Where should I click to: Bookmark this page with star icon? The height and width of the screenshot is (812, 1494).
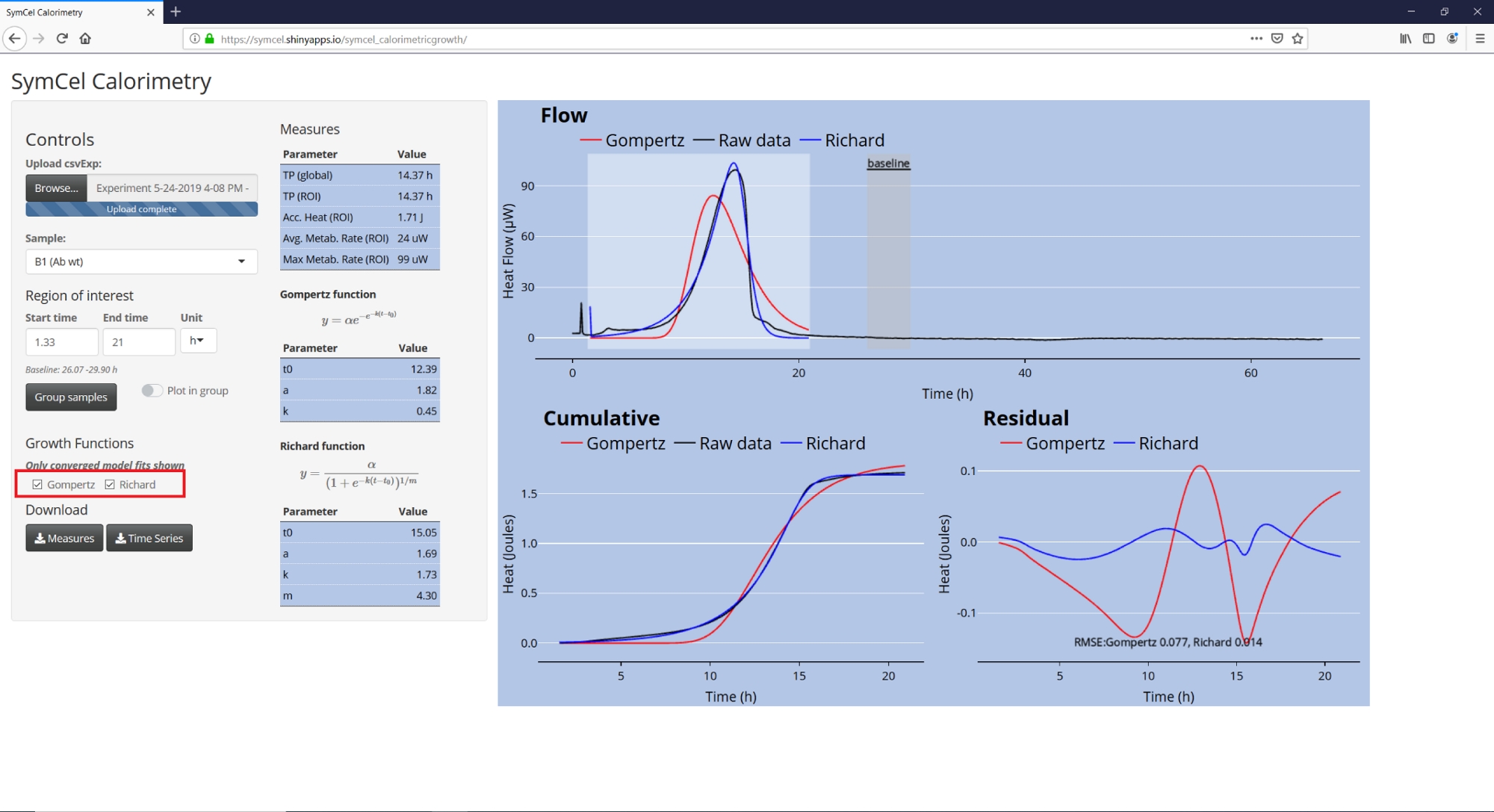[1298, 39]
